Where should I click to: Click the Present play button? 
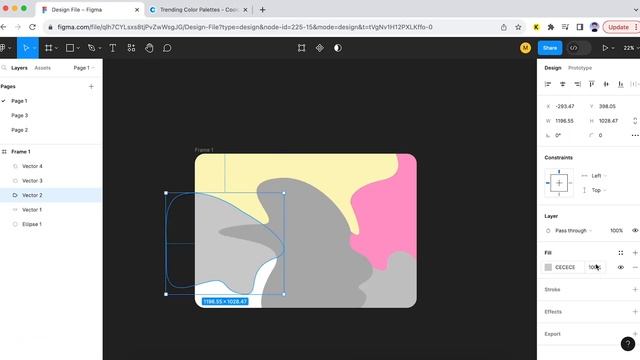[605, 48]
